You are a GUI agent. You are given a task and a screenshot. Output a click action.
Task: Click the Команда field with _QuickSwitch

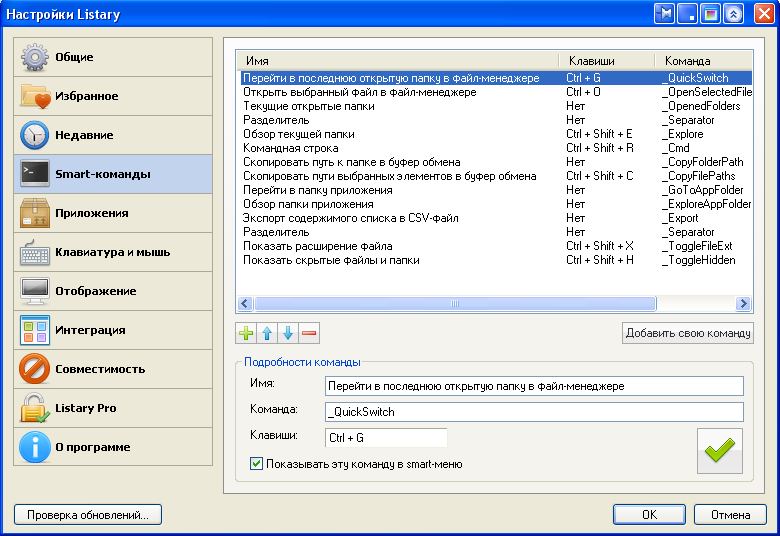(534, 412)
